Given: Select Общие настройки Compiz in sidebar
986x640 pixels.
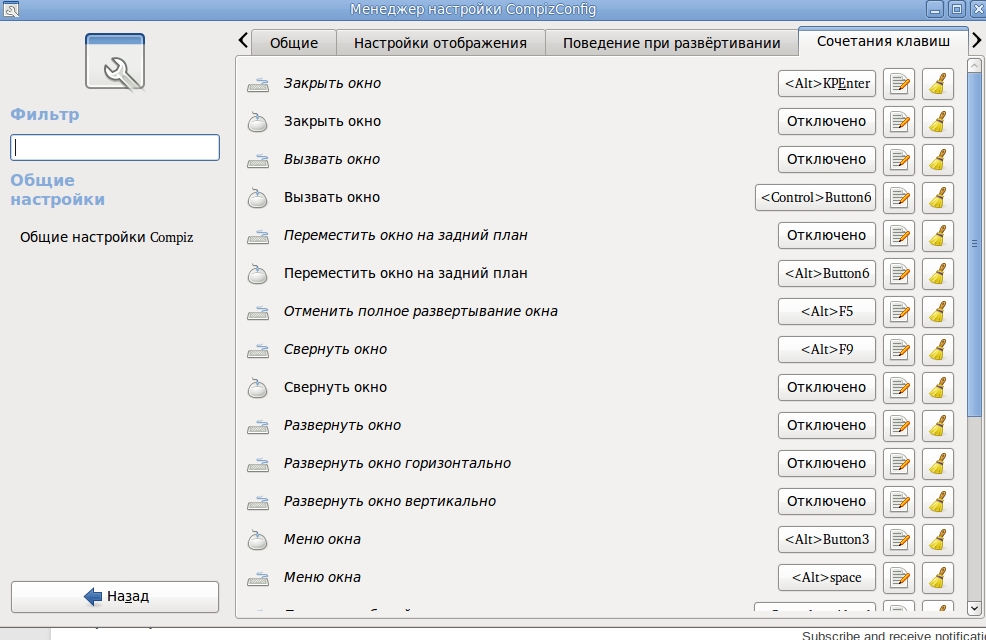Looking at the screenshot, I should coord(106,238).
